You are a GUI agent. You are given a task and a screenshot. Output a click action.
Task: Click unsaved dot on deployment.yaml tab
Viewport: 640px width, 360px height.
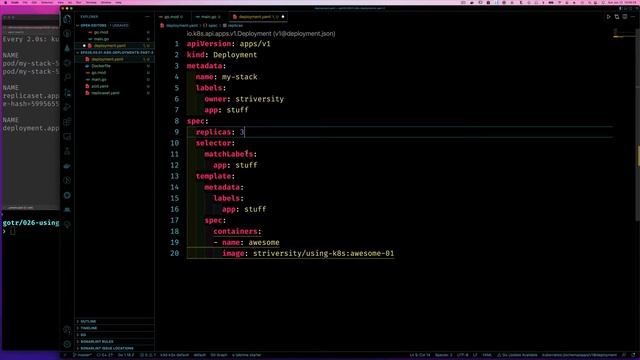point(283,17)
